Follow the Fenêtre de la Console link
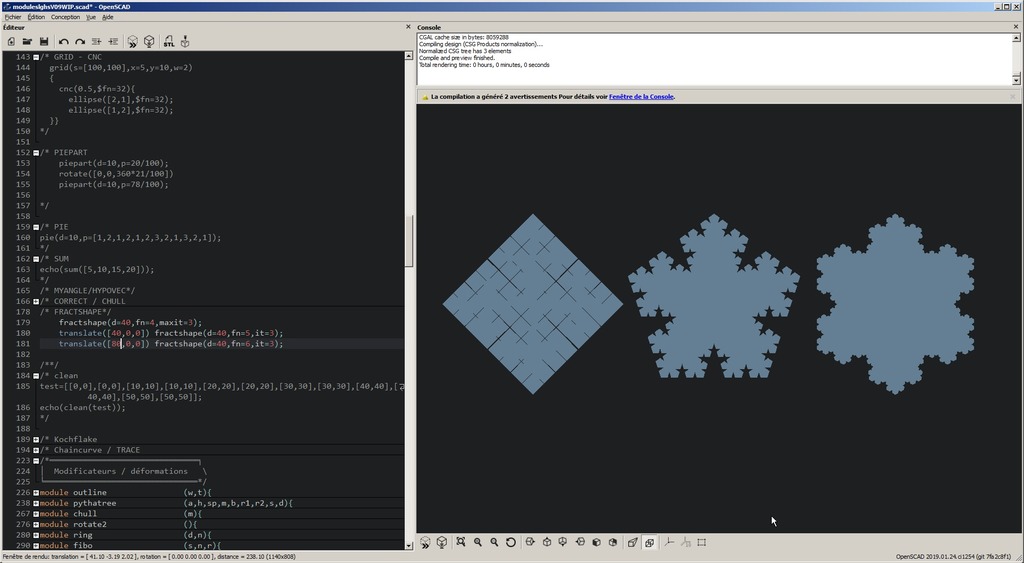This screenshot has height=563, width=1024. (641, 97)
